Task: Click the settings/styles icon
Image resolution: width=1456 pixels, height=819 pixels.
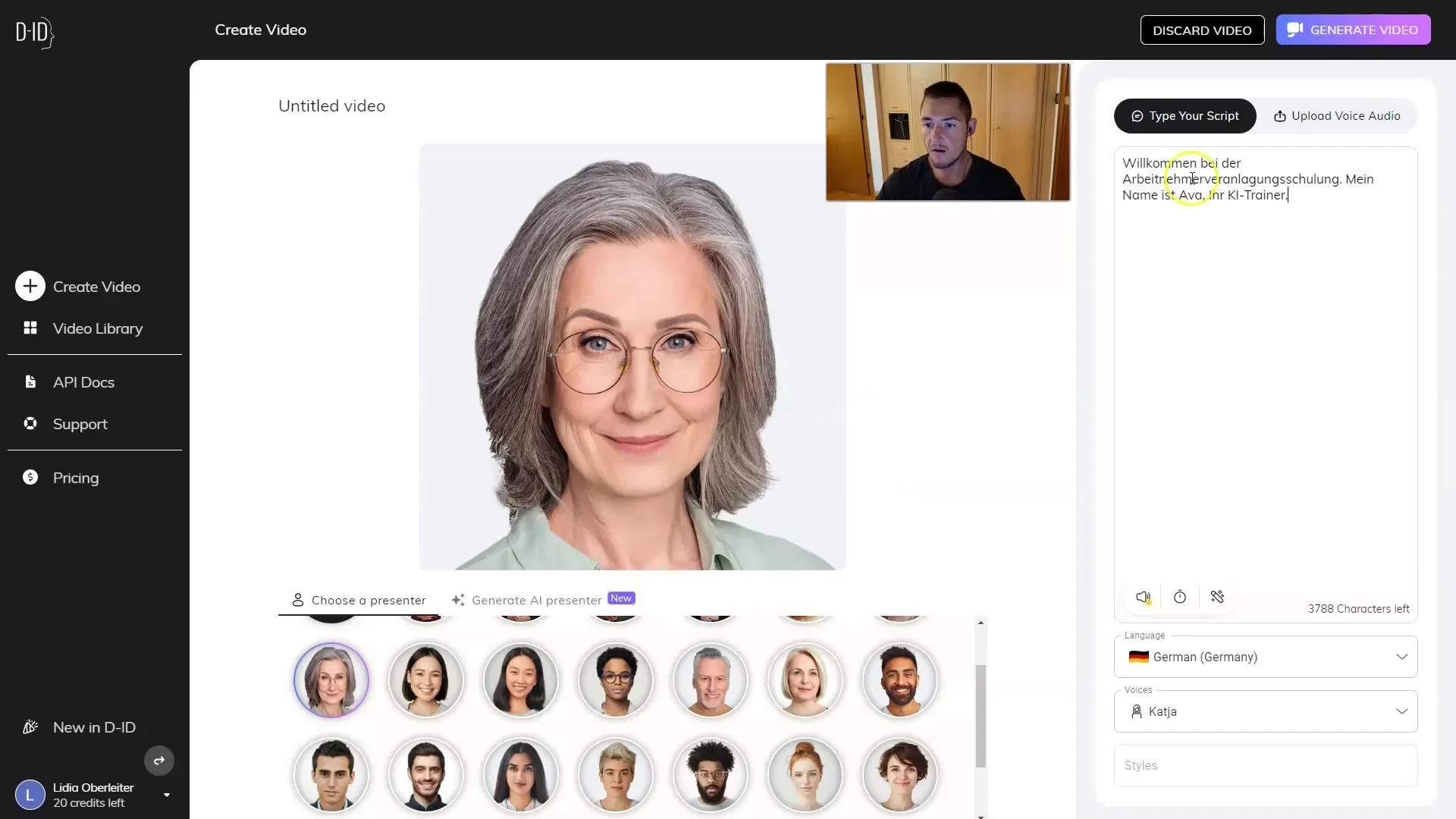Action: (1218, 597)
